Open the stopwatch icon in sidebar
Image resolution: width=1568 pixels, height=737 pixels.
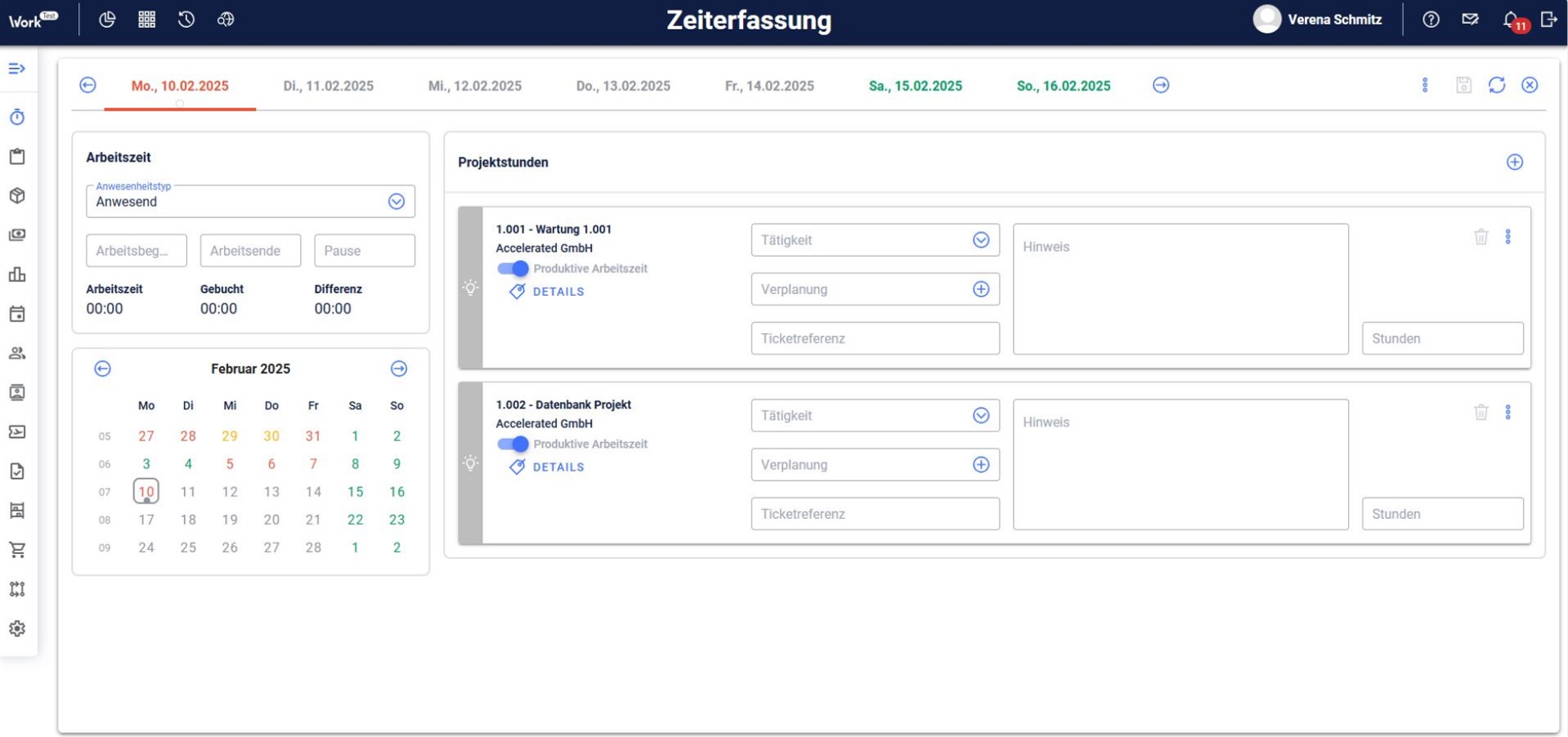coord(17,118)
